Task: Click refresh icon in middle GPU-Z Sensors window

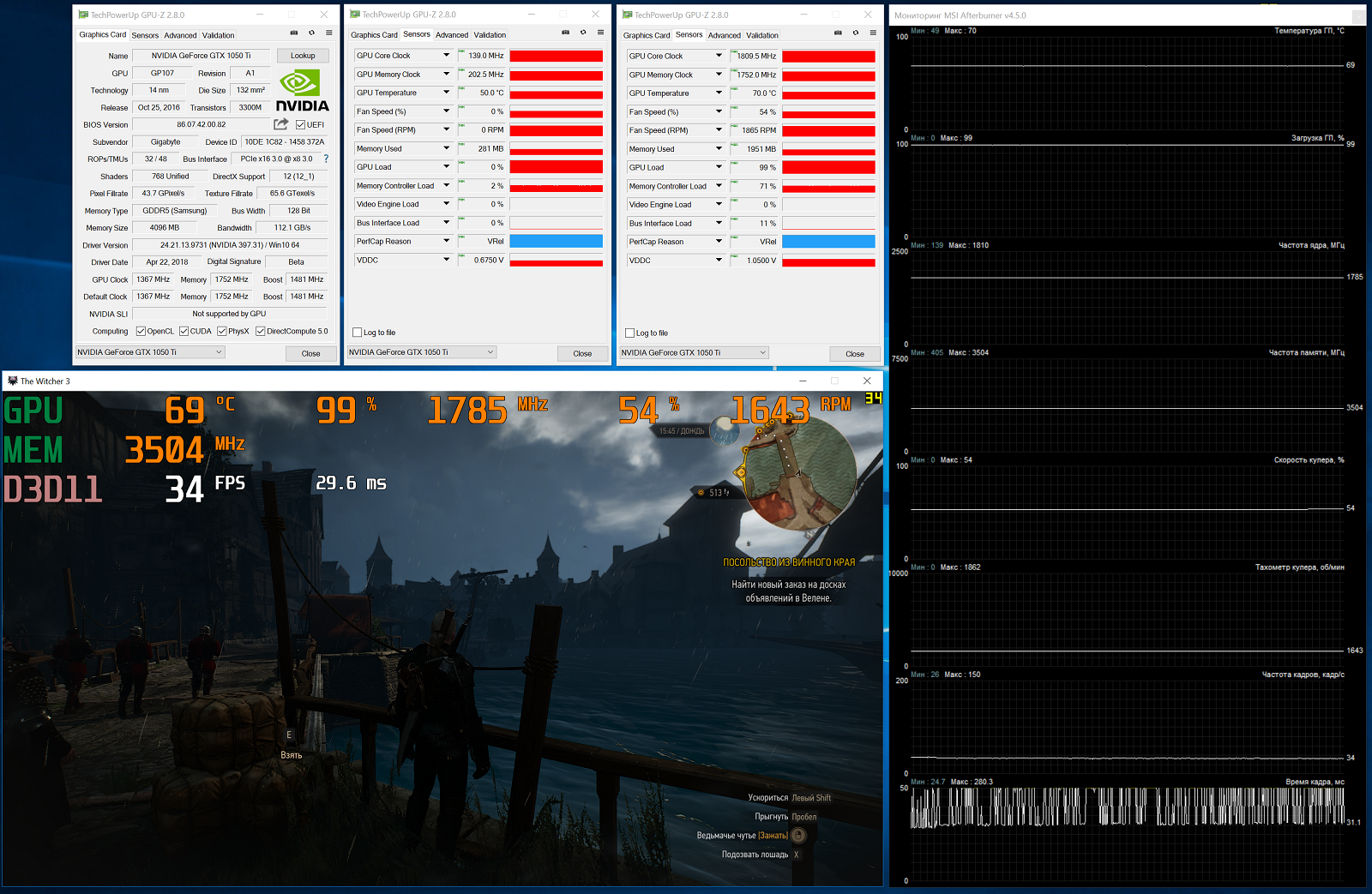Action: pyautogui.click(x=583, y=33)
